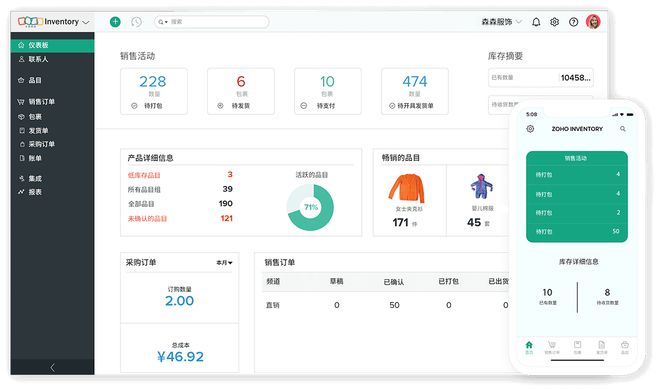Click the 全部品目 row
Screen dimensions: 660x389
[180, 204]
